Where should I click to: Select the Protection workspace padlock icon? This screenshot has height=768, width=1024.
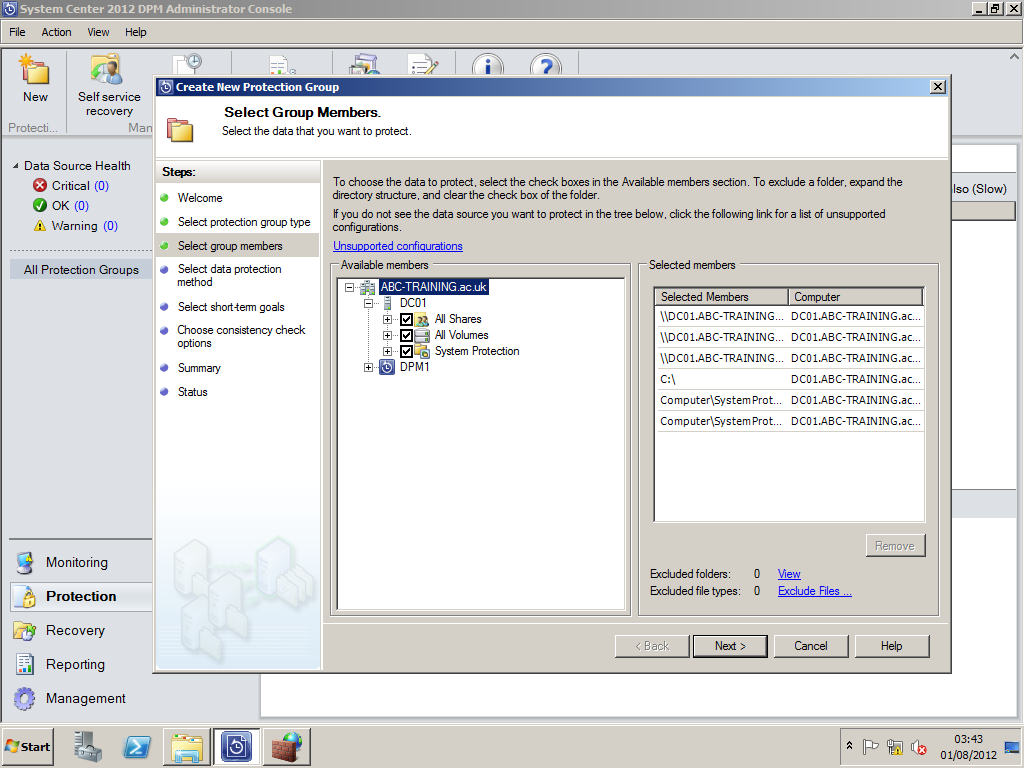click(27, 596)
